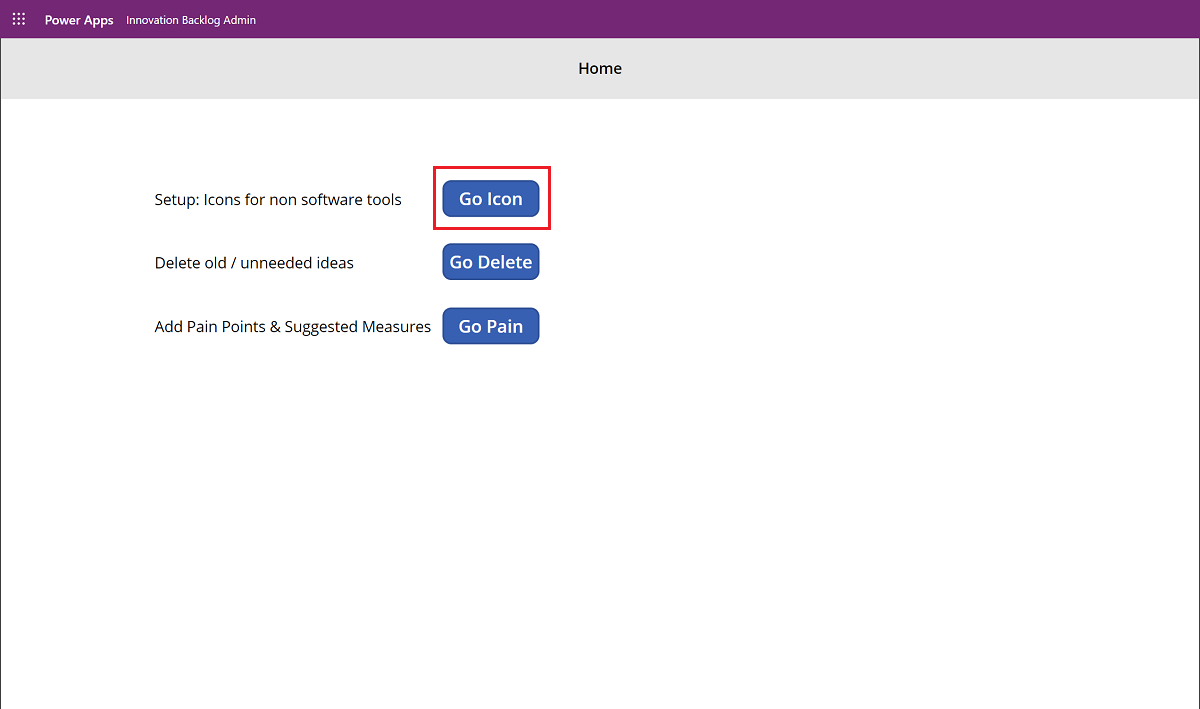The height and width of the screenshot is (709, 1200).
Task: Click the Setup: Icons for non software tools label
Action: pyautogui.click(x=277, y=199)
